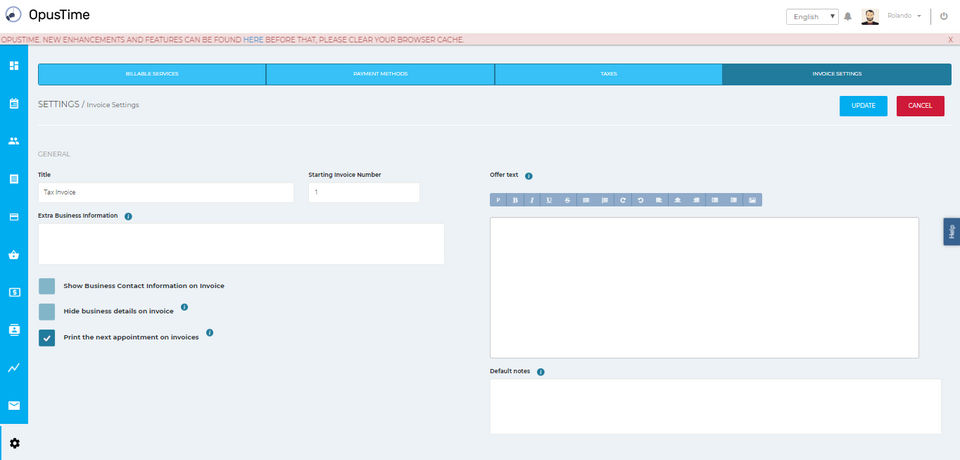Click the document list sidebar icon
This screenshot has height=460, width=960.
coord(13,179)
